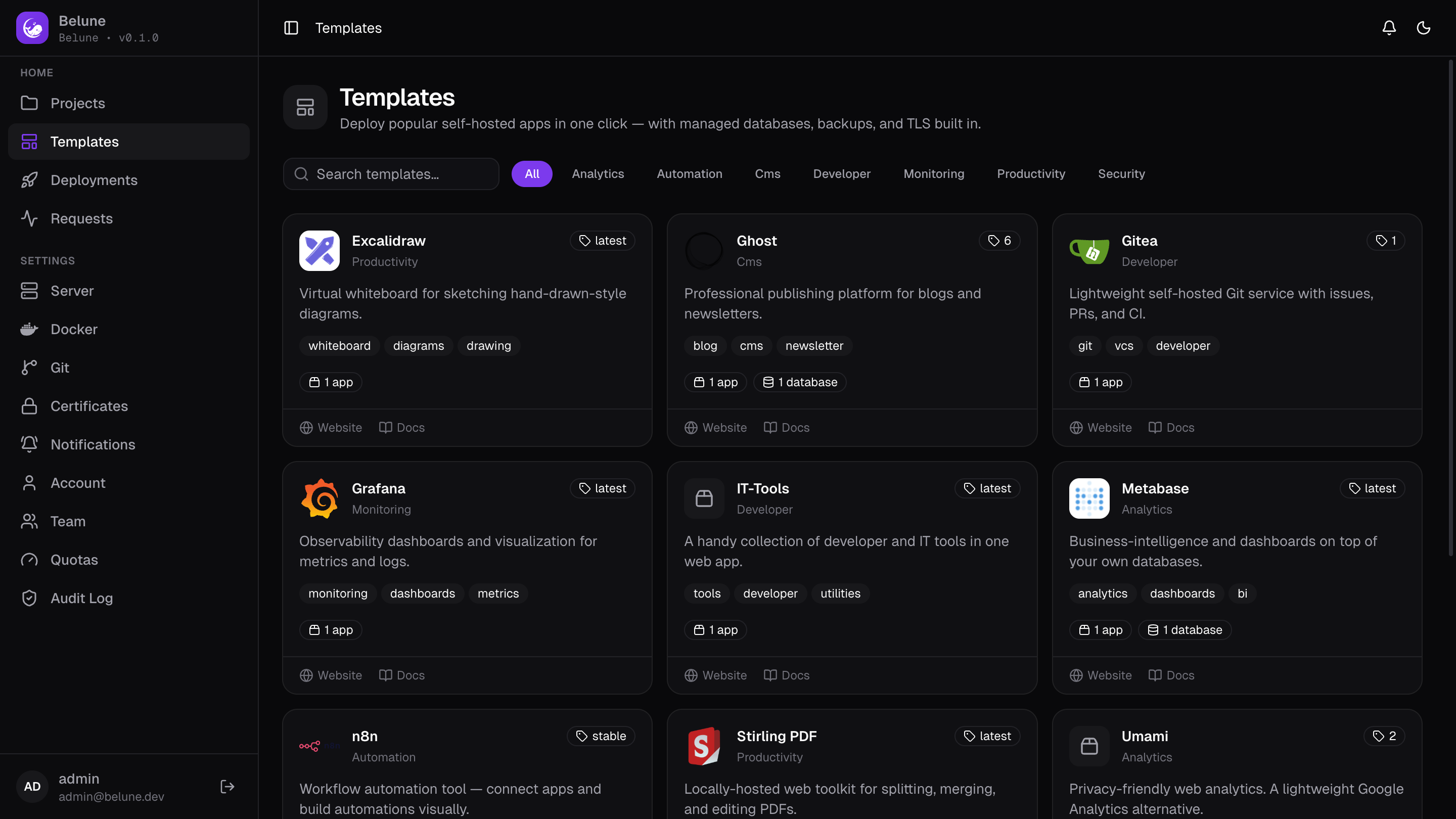Open Docker settings

tap(129, 330)
